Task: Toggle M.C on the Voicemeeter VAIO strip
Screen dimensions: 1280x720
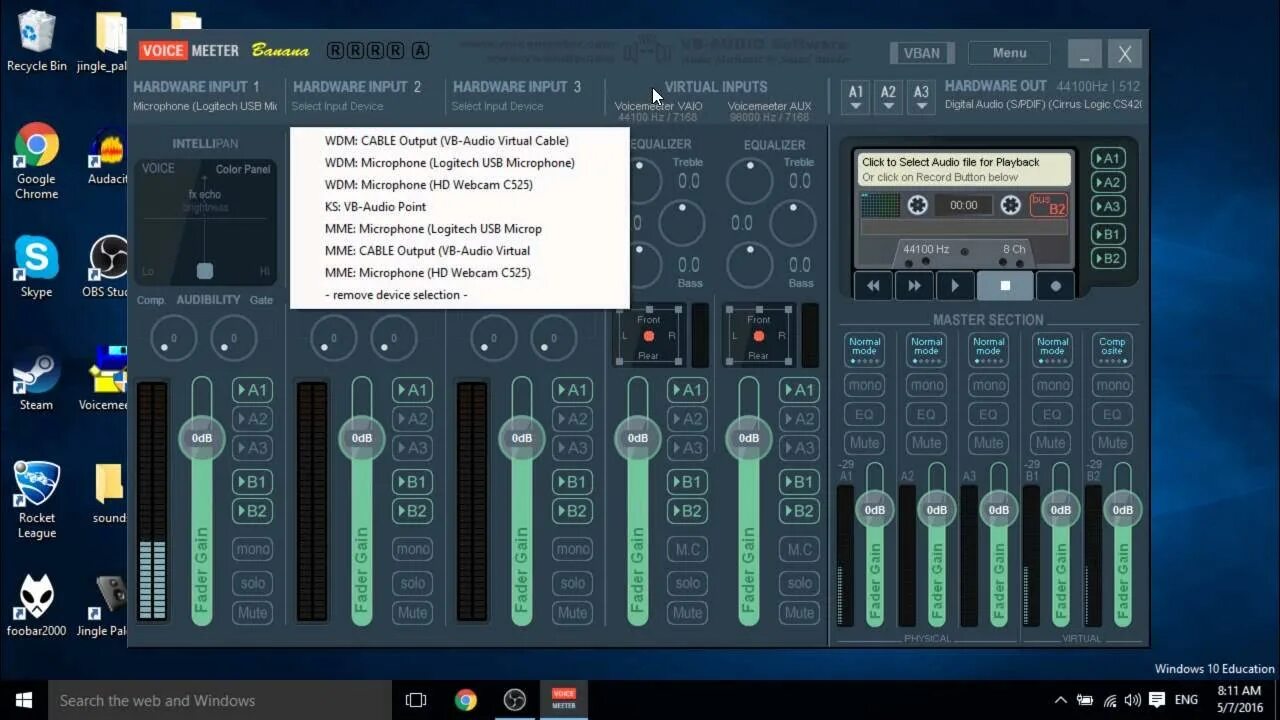Action: coord(687,549)
